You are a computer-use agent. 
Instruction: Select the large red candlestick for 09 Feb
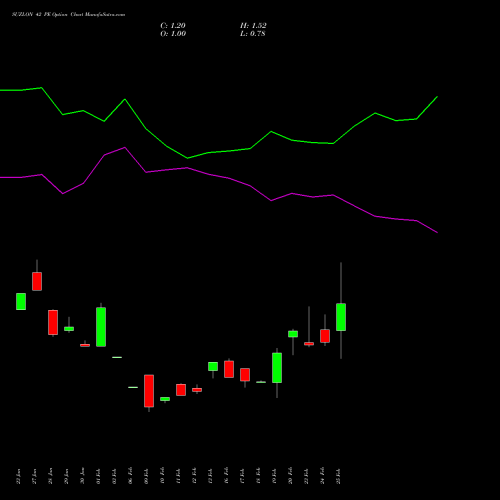click(x=149, y=391)
